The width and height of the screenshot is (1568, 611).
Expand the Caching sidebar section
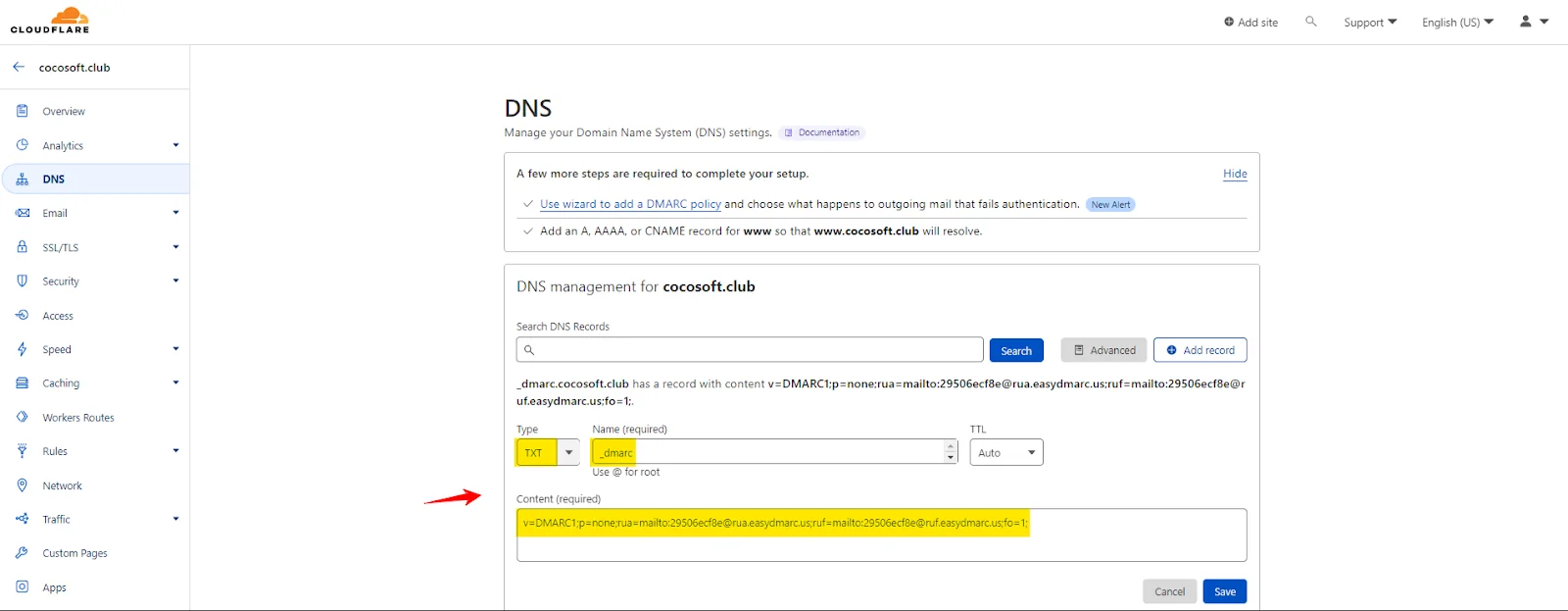coord(176,382)
